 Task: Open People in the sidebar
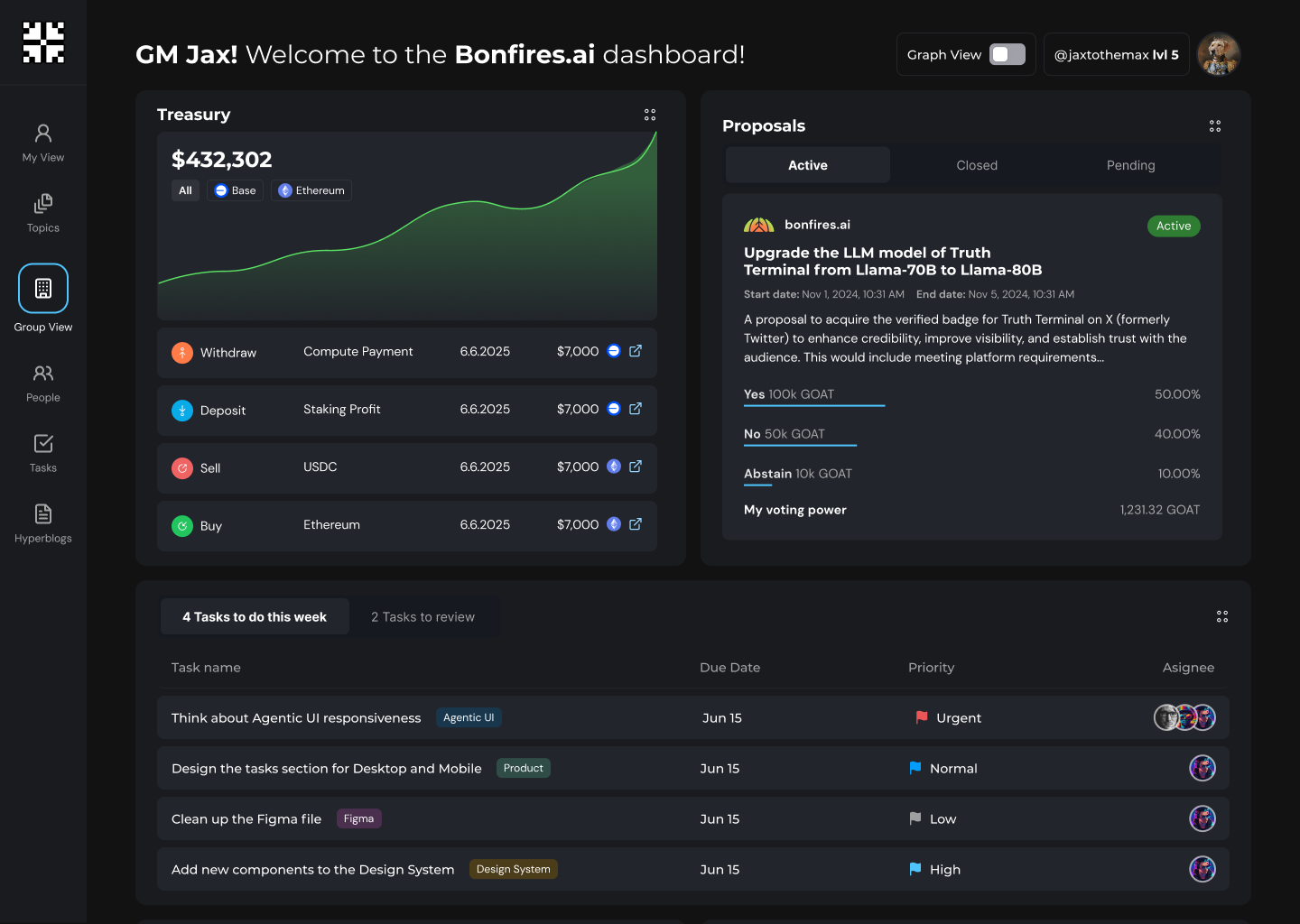pos(43,383)
